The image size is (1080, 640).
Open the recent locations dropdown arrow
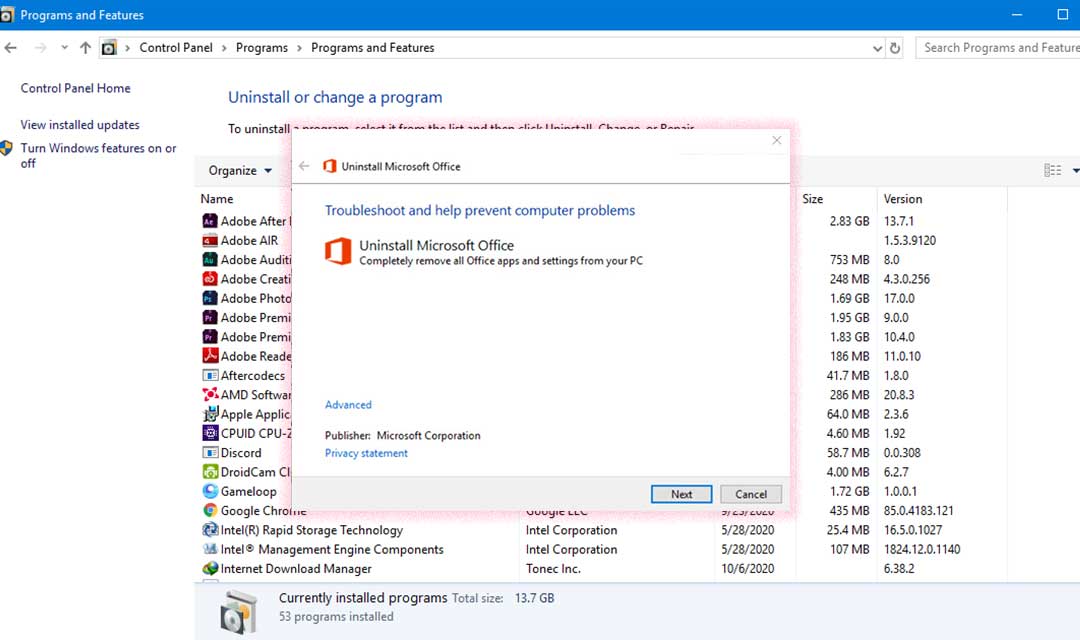[x=64, y=48]
